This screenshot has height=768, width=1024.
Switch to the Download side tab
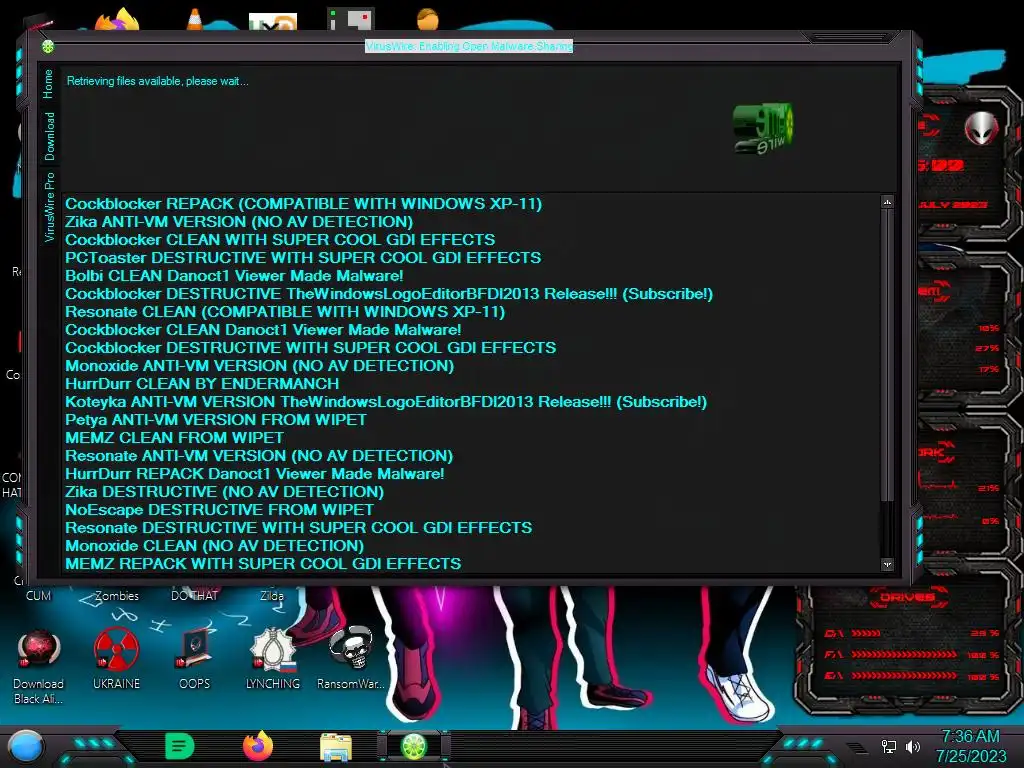(49, 136)
